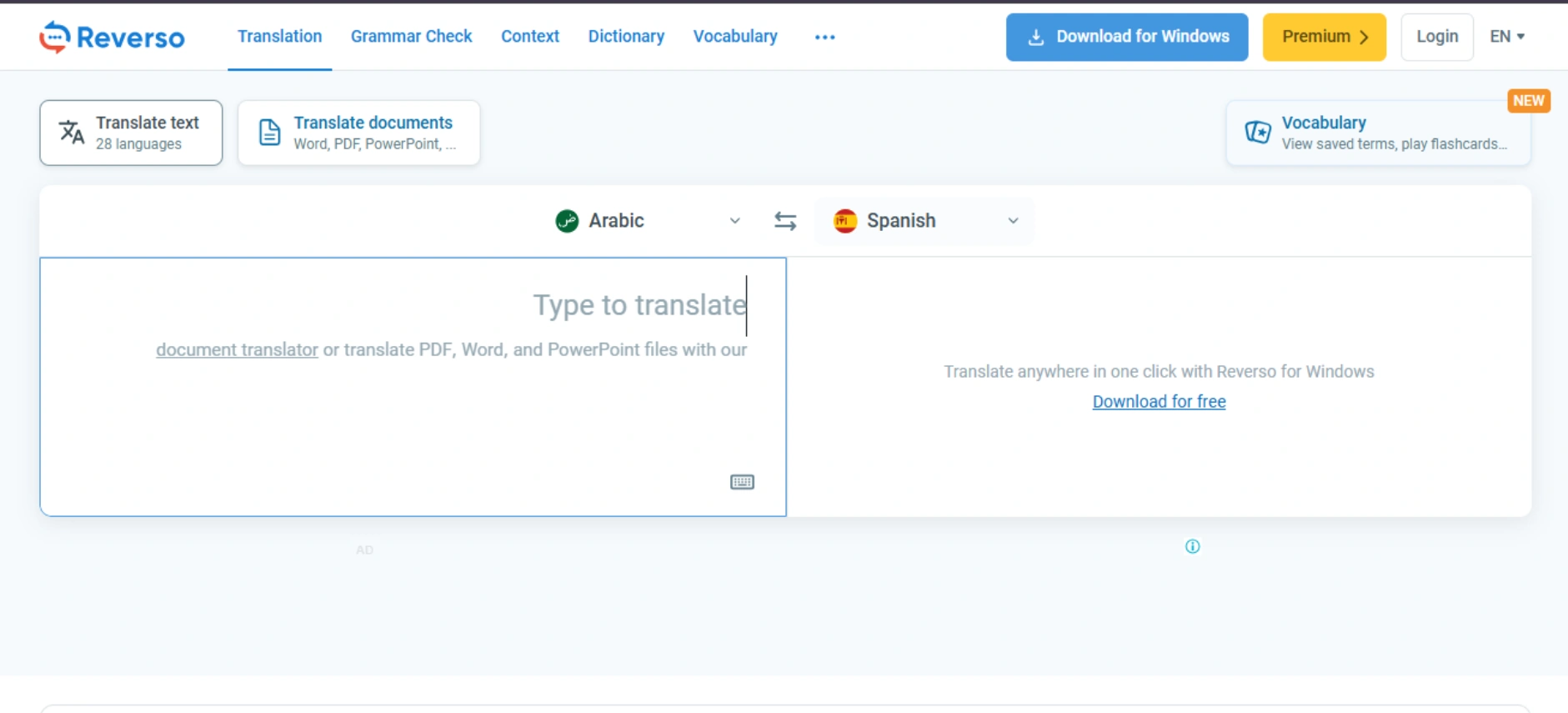Open the document translator link

(x=237, y=350)
